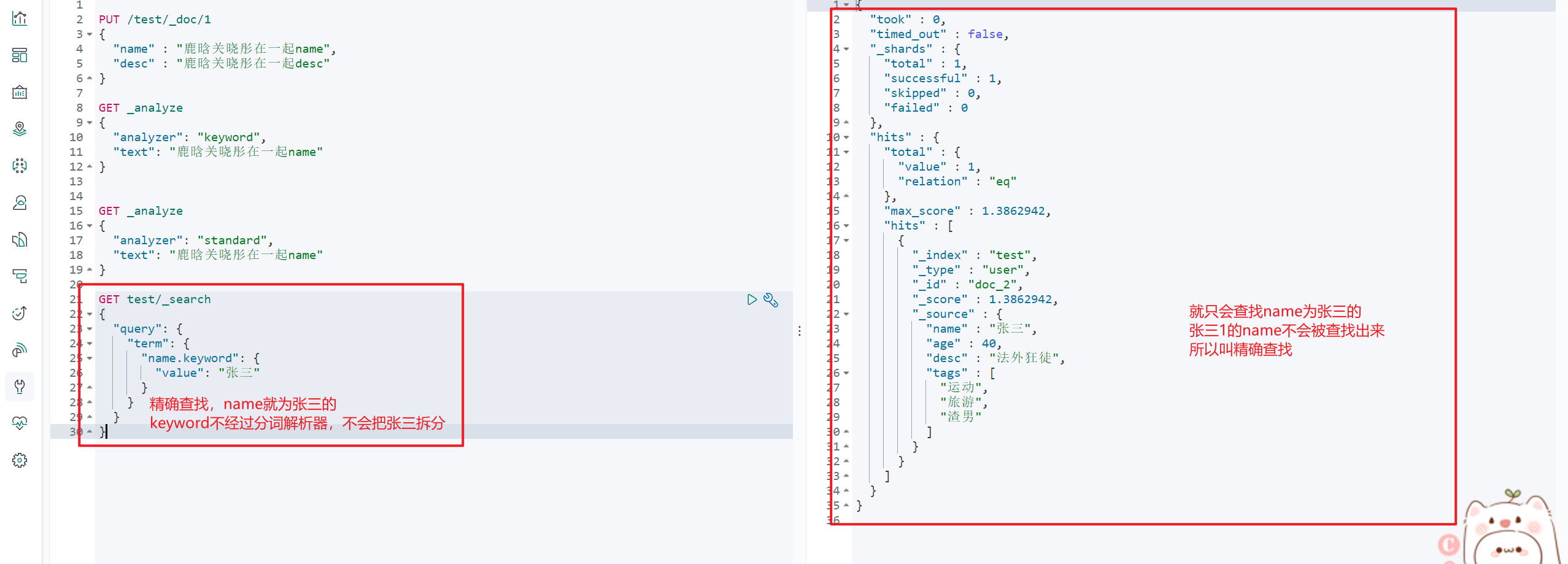Open Dev Tools in sidebar

coord(20,387)
